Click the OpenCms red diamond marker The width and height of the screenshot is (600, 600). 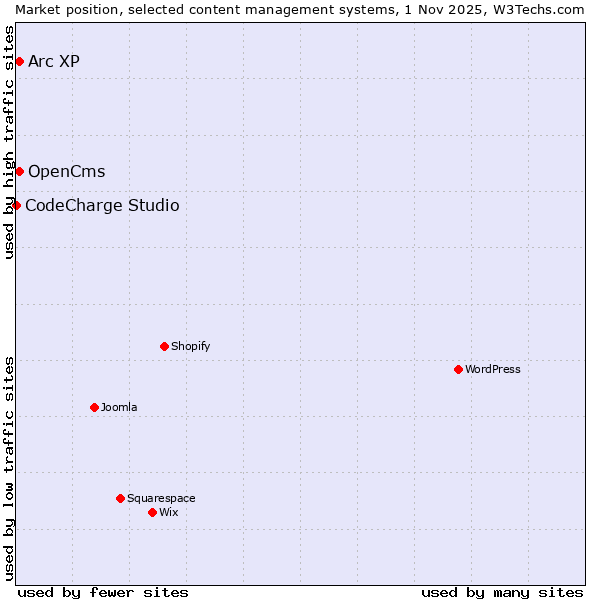(19, 171)
